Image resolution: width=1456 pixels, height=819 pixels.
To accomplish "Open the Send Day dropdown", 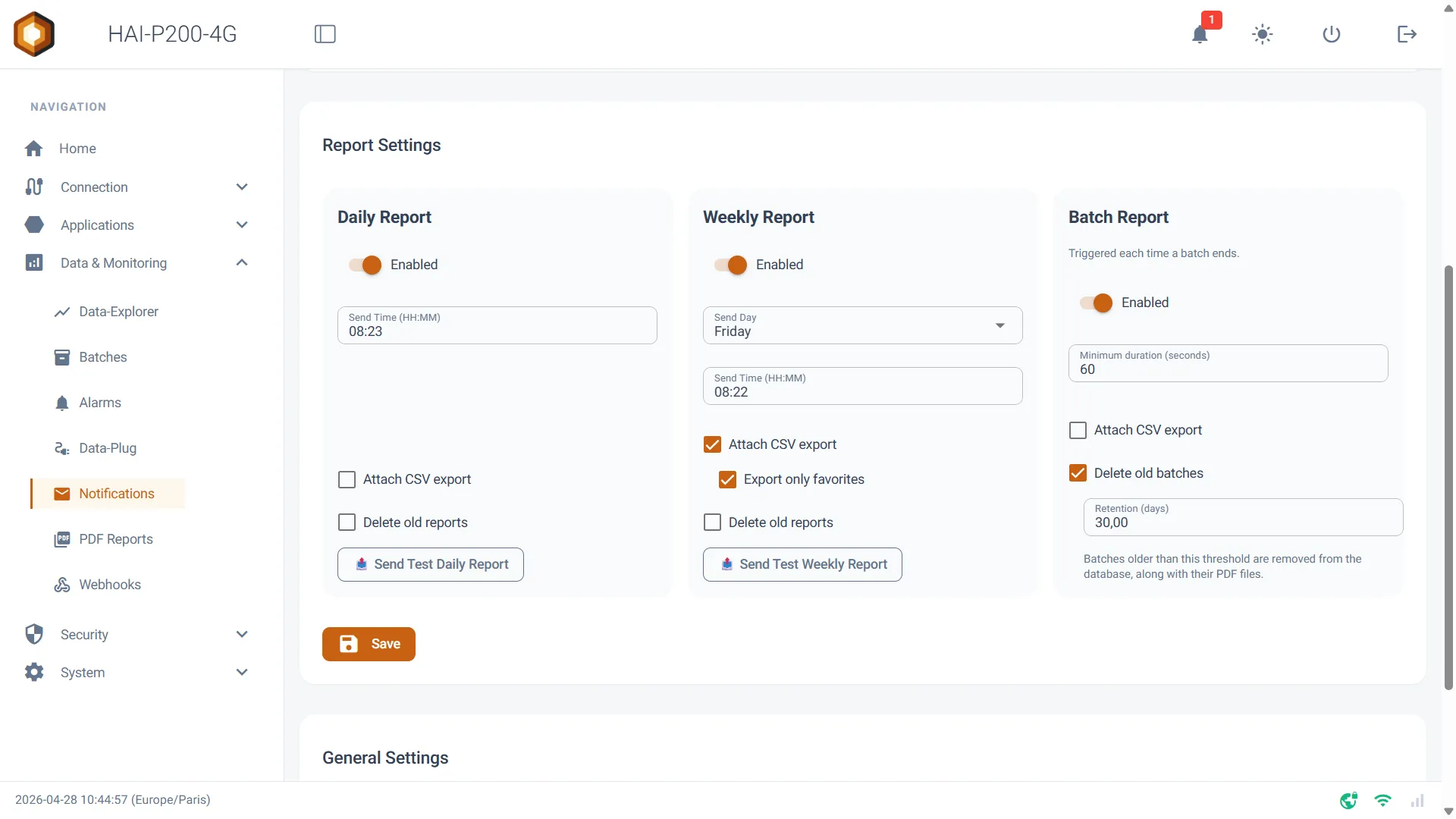I will pyautogui.click(x=862, y=325).
